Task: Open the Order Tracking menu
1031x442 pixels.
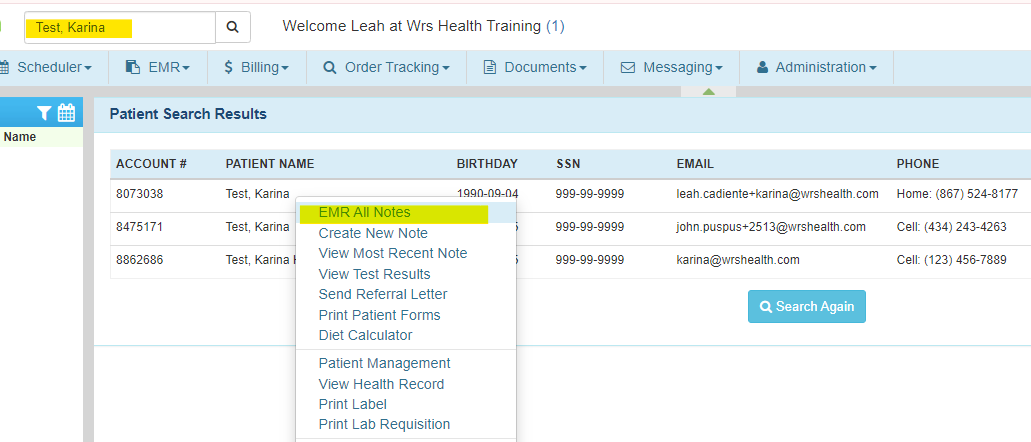Action: [x=386, y=67]
